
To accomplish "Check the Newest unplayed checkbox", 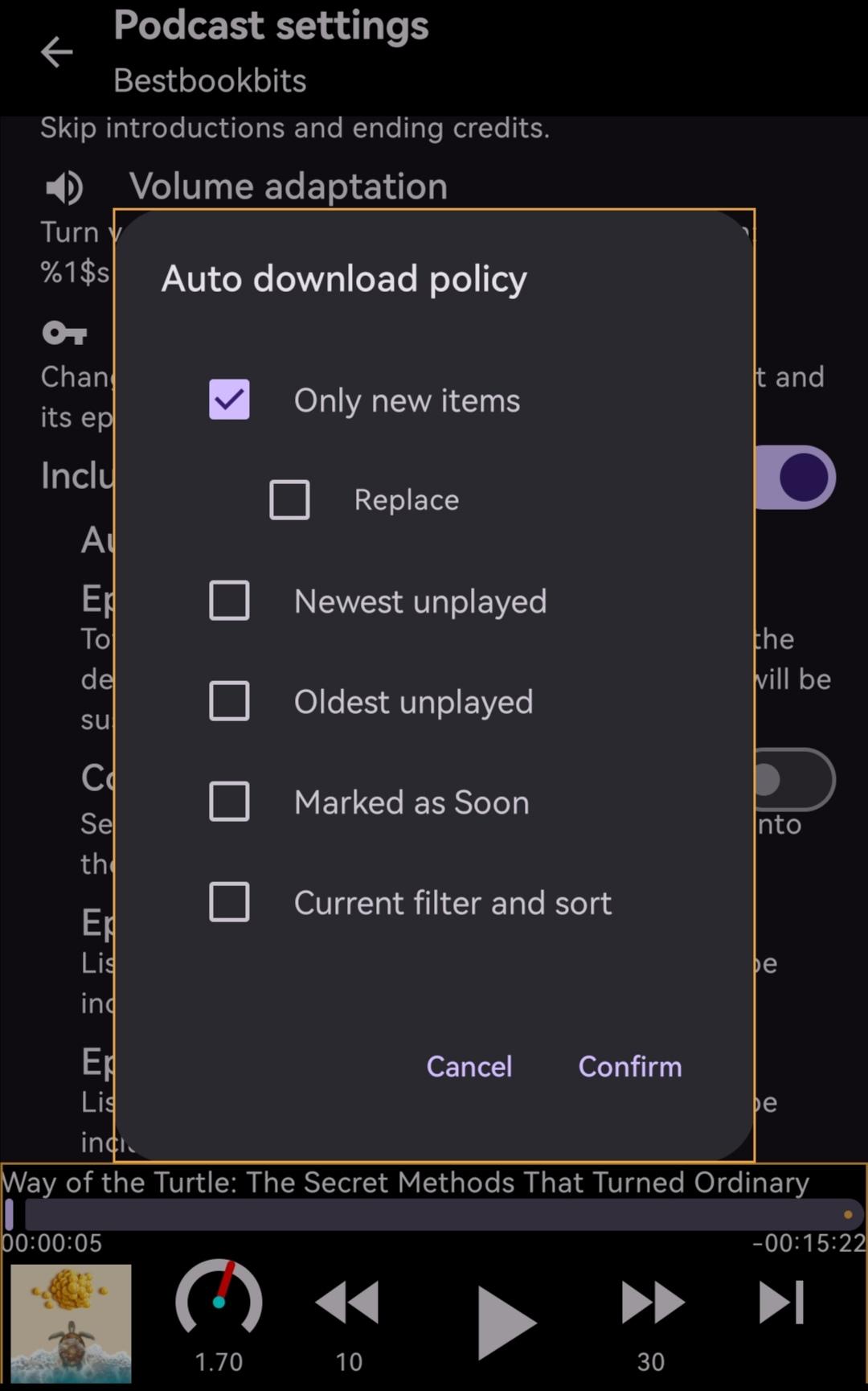I will coord(229,601).
